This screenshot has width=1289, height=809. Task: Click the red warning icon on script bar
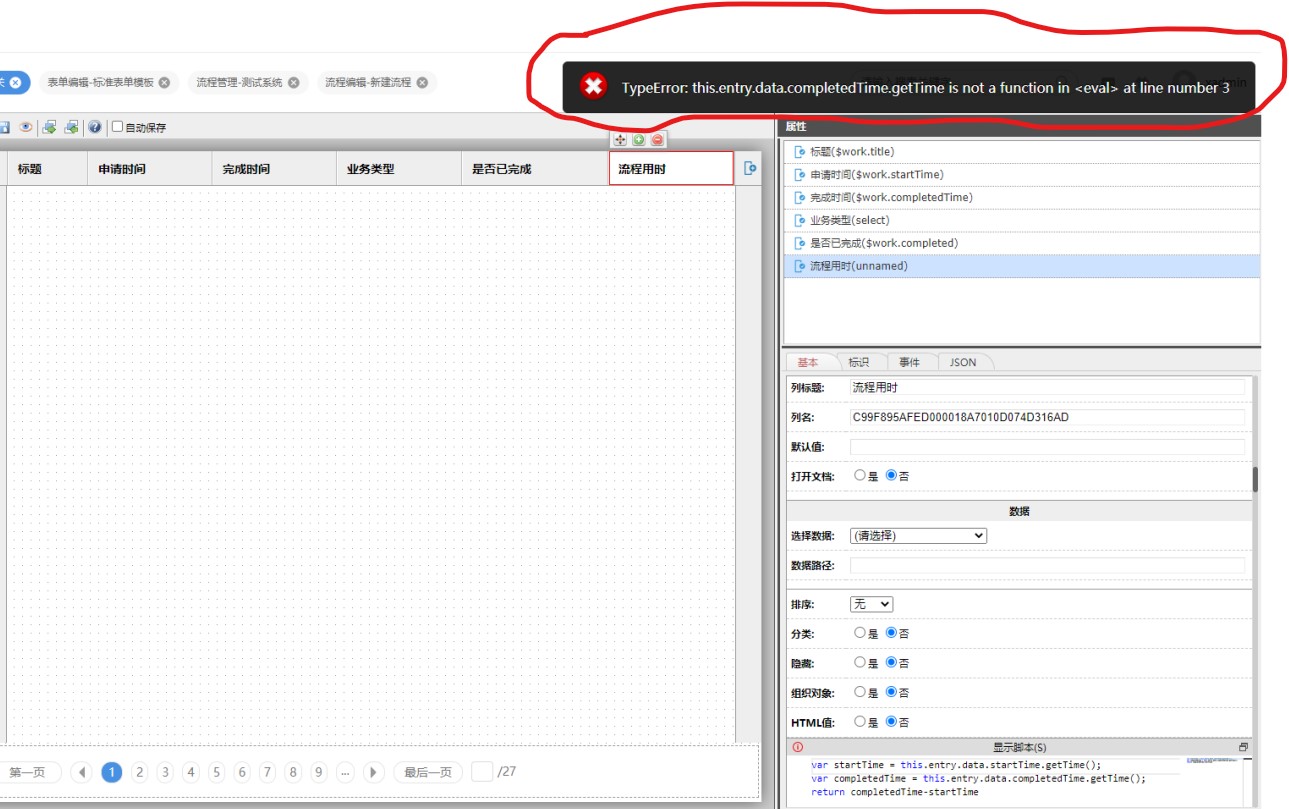pos(797,747)
